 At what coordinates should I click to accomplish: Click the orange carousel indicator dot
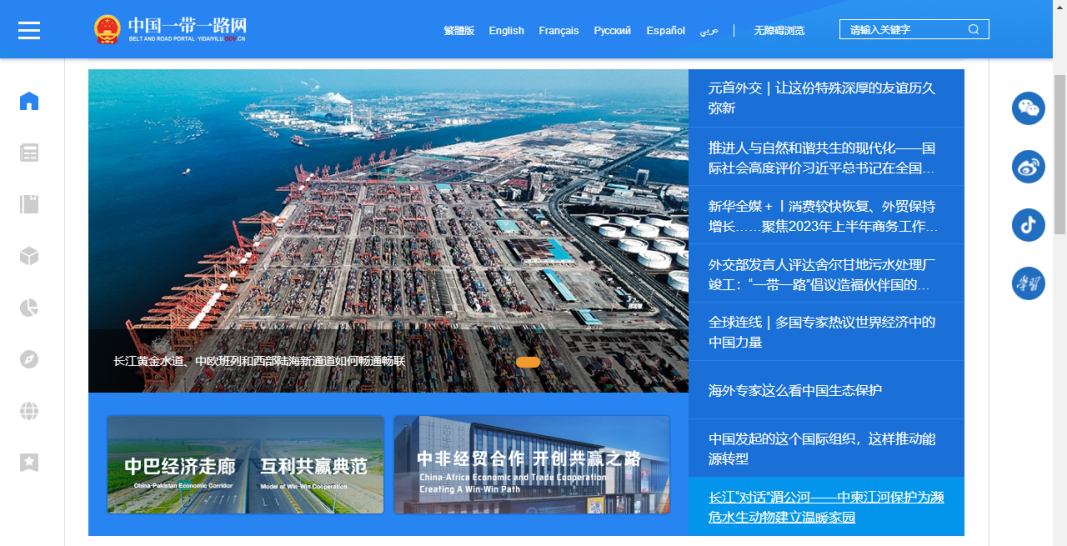pos(528,362)
